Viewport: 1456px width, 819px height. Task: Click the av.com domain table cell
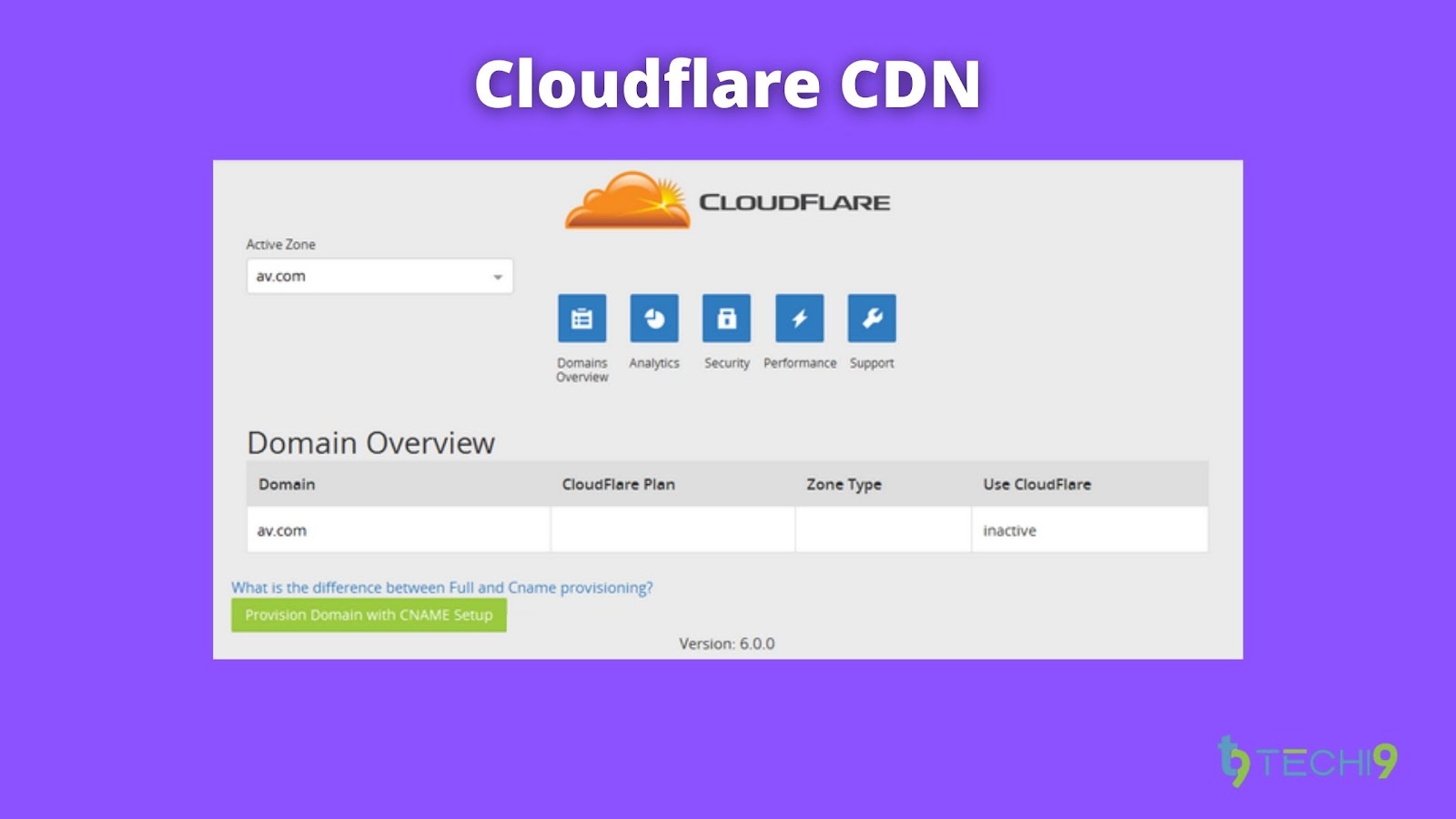(399, 530)
